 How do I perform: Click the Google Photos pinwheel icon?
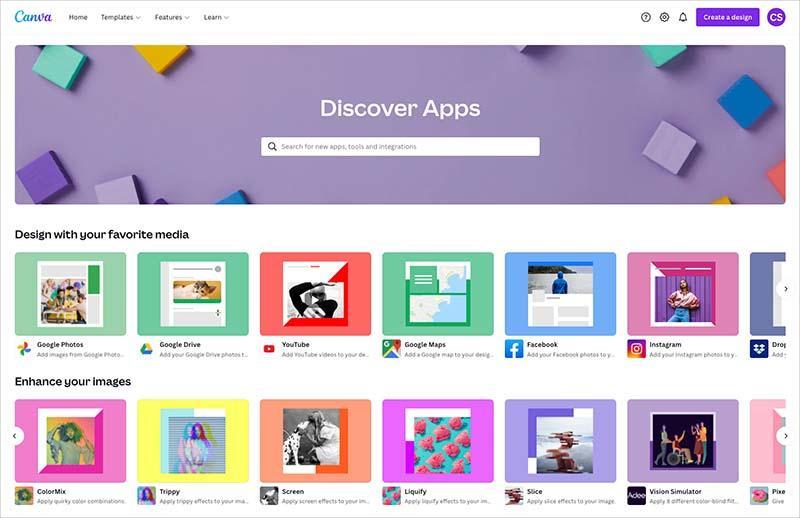tap(24, 349)
